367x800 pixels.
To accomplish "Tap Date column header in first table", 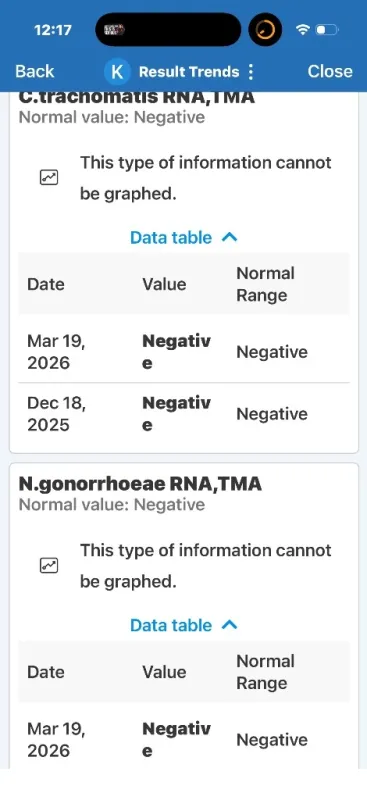I will [x=45, y=284].
